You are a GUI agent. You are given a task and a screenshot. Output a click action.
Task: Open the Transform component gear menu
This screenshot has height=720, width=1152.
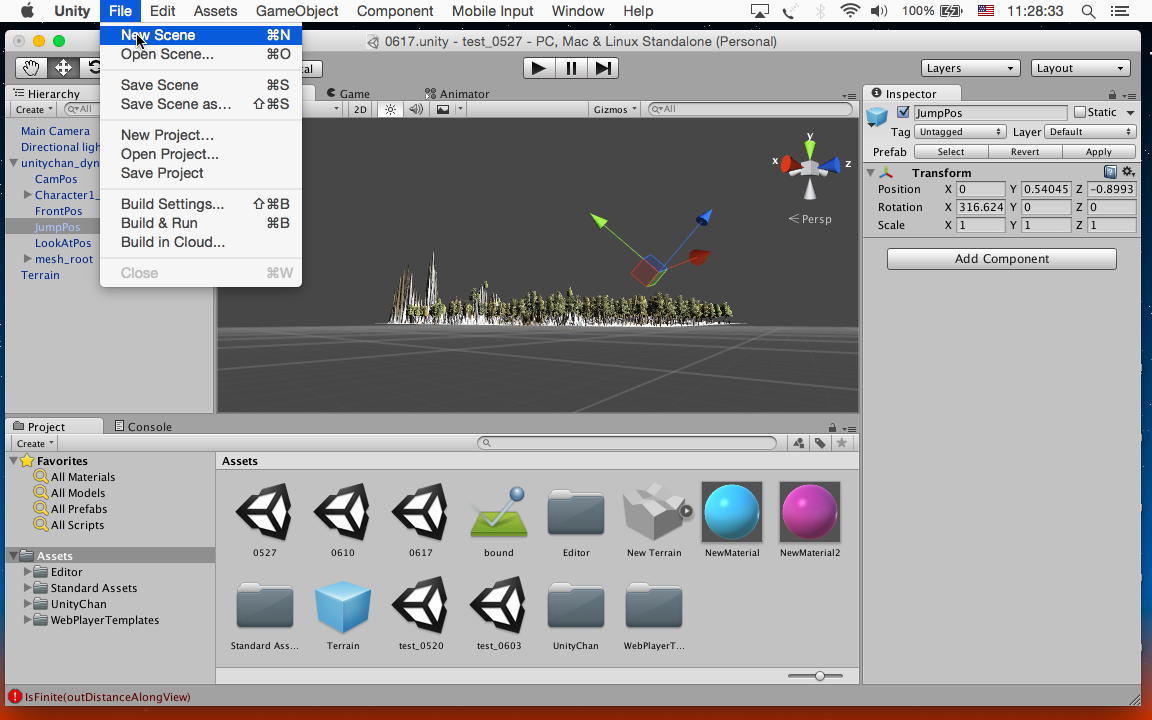1128,172
